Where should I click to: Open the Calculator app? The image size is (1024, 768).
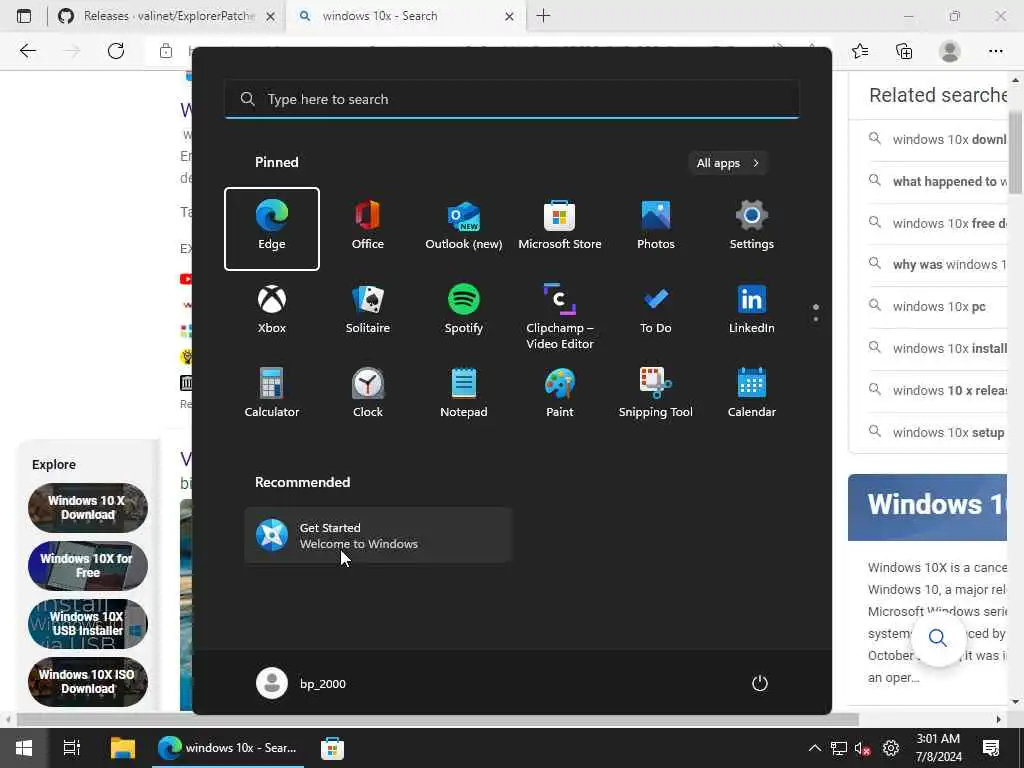272,394
